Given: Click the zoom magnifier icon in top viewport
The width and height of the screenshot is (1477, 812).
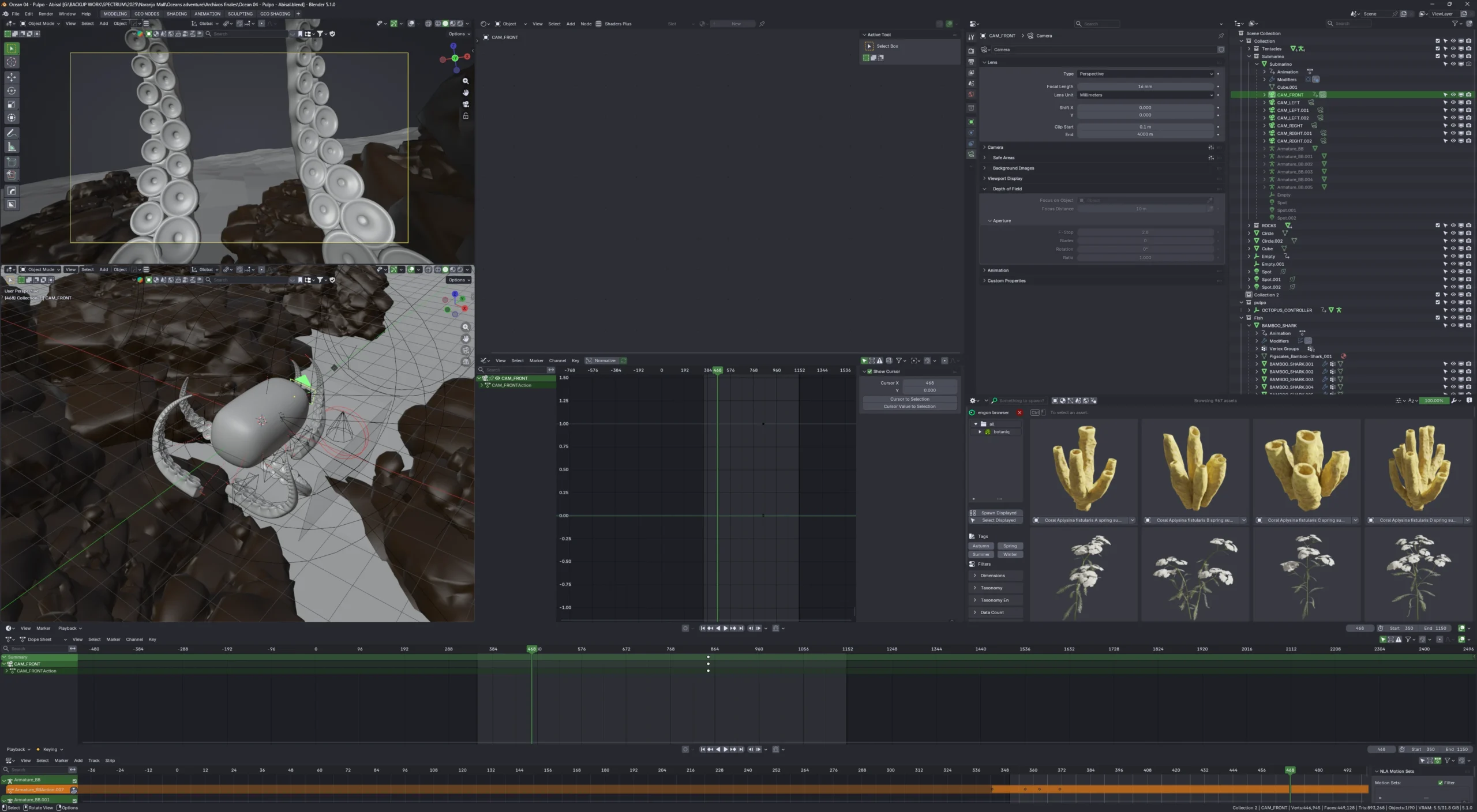Looking at the screenshot, I should pos(466,81).
